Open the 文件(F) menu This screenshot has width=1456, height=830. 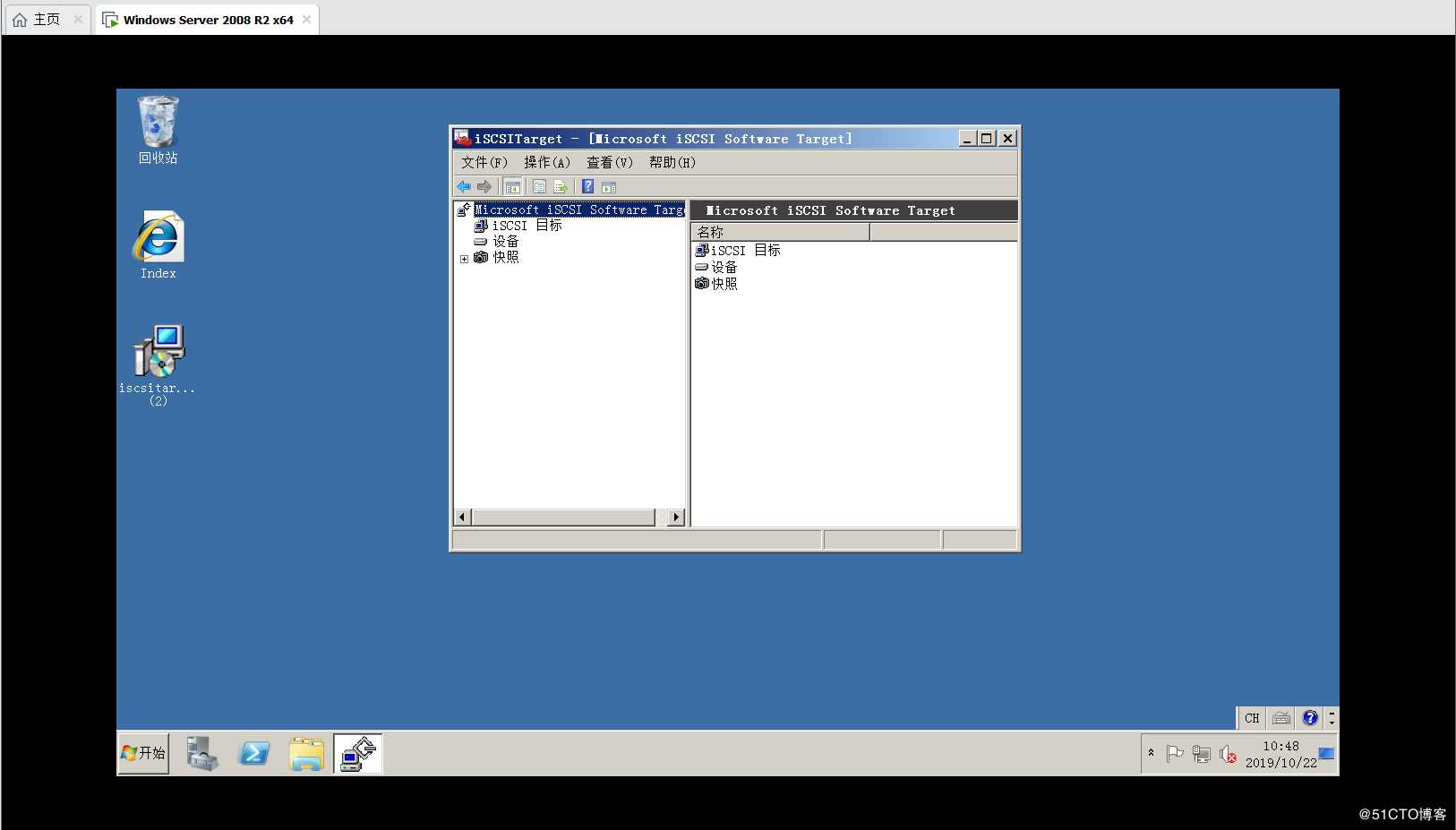484,162
